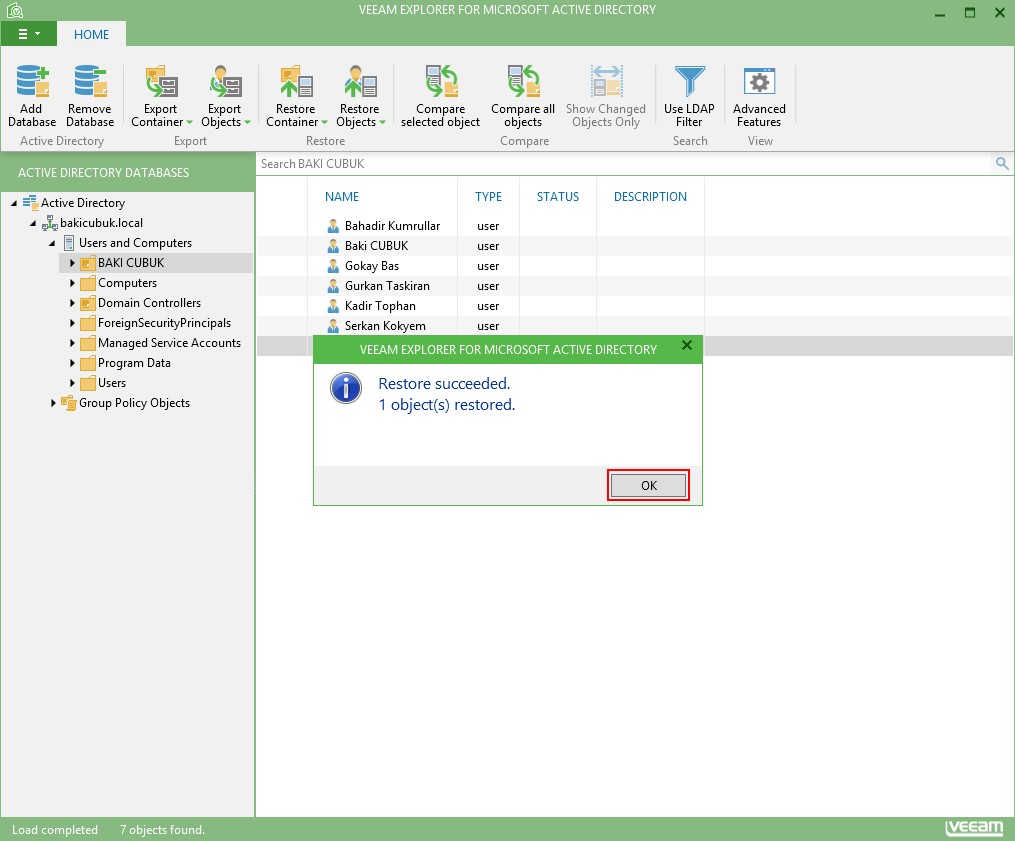Click the Export Objects icon

click(x=225, y=81)
